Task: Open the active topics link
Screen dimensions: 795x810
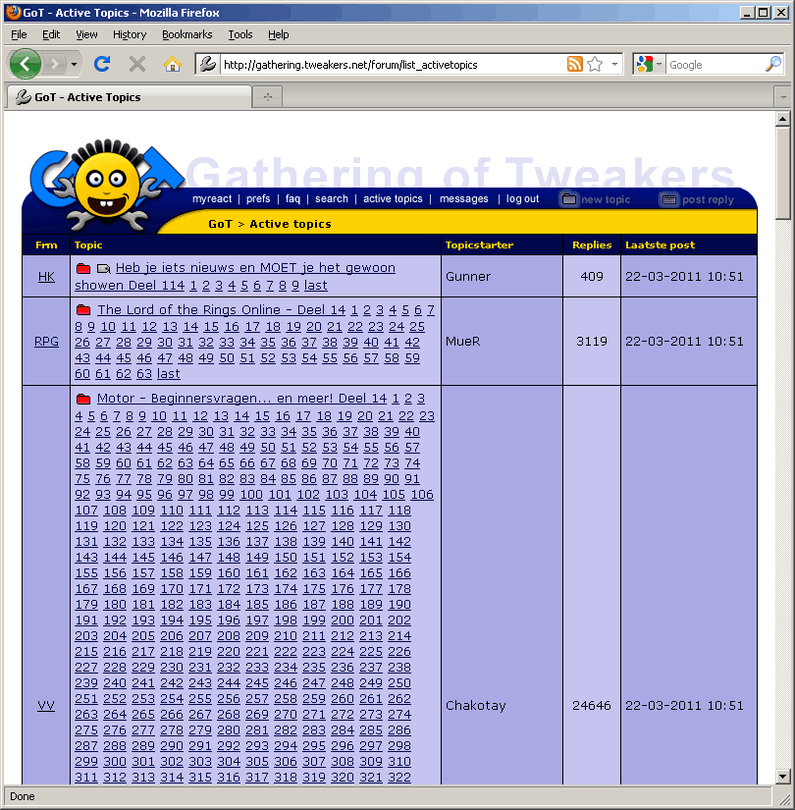Action: (x=393, y=199)
